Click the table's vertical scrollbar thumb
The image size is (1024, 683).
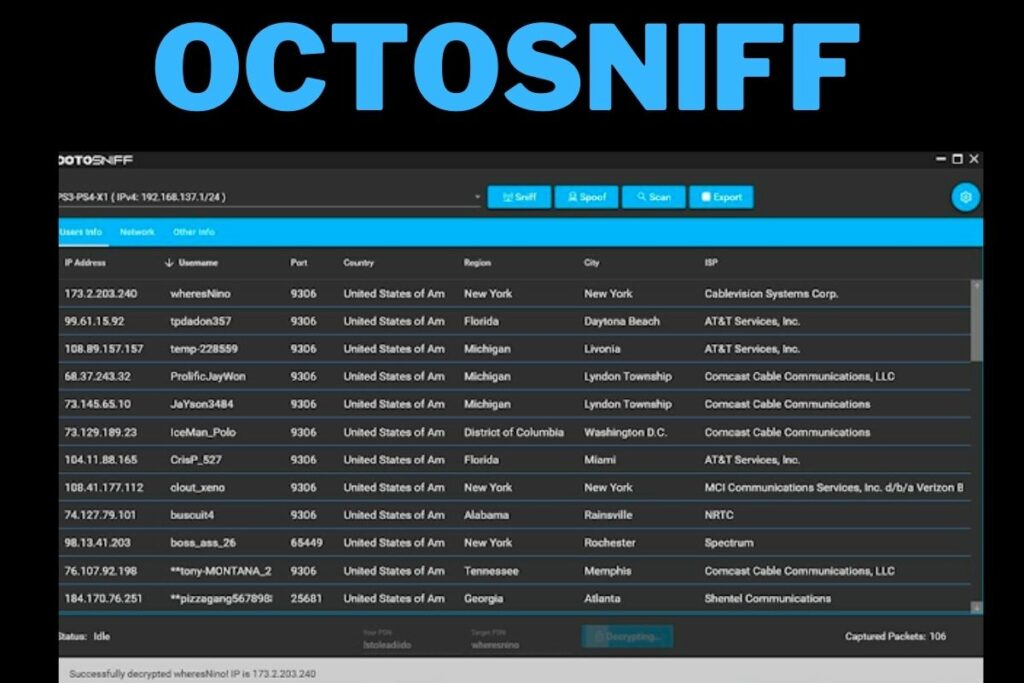[976, 321]
